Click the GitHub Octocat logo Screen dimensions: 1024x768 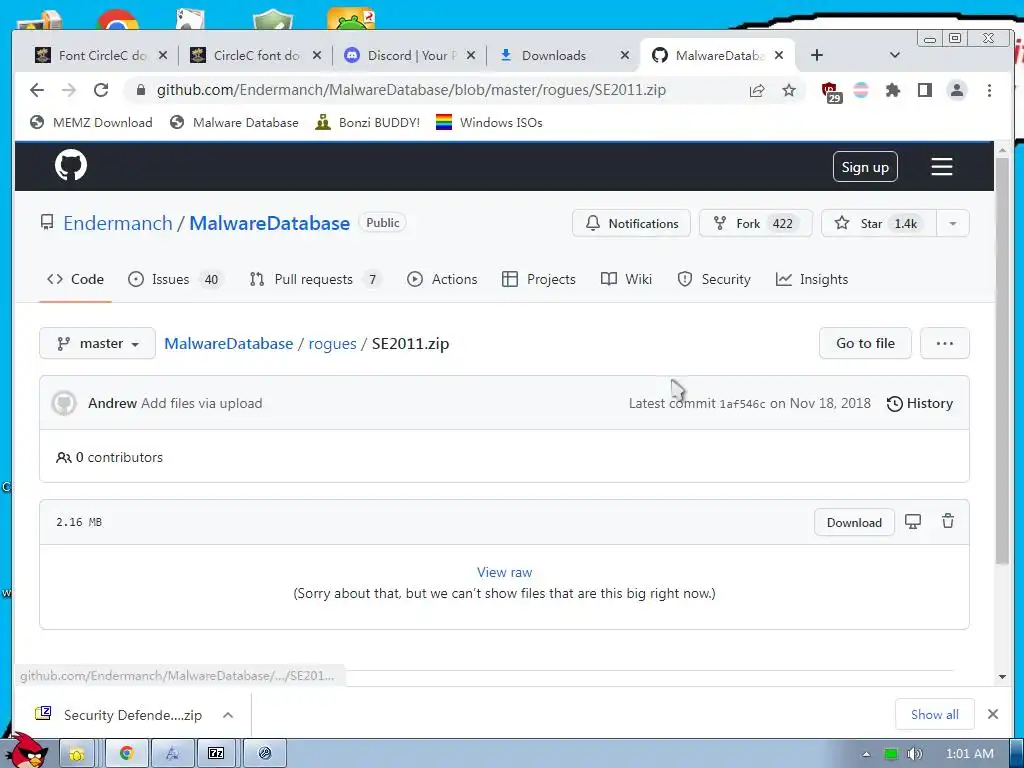(71, 165)
